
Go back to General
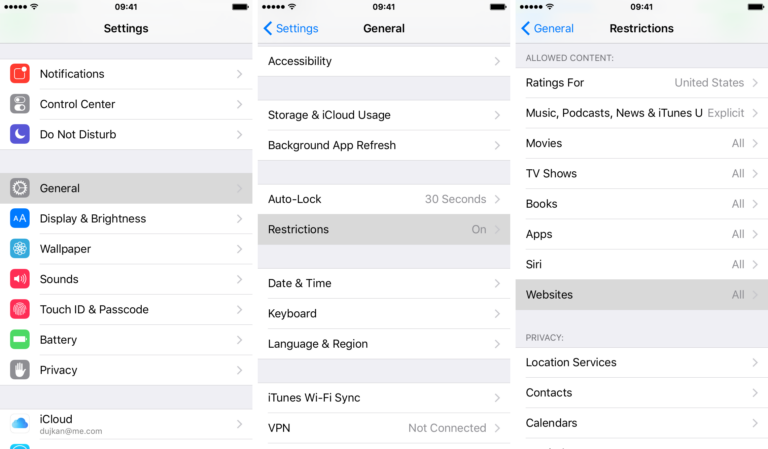point(548,28)
